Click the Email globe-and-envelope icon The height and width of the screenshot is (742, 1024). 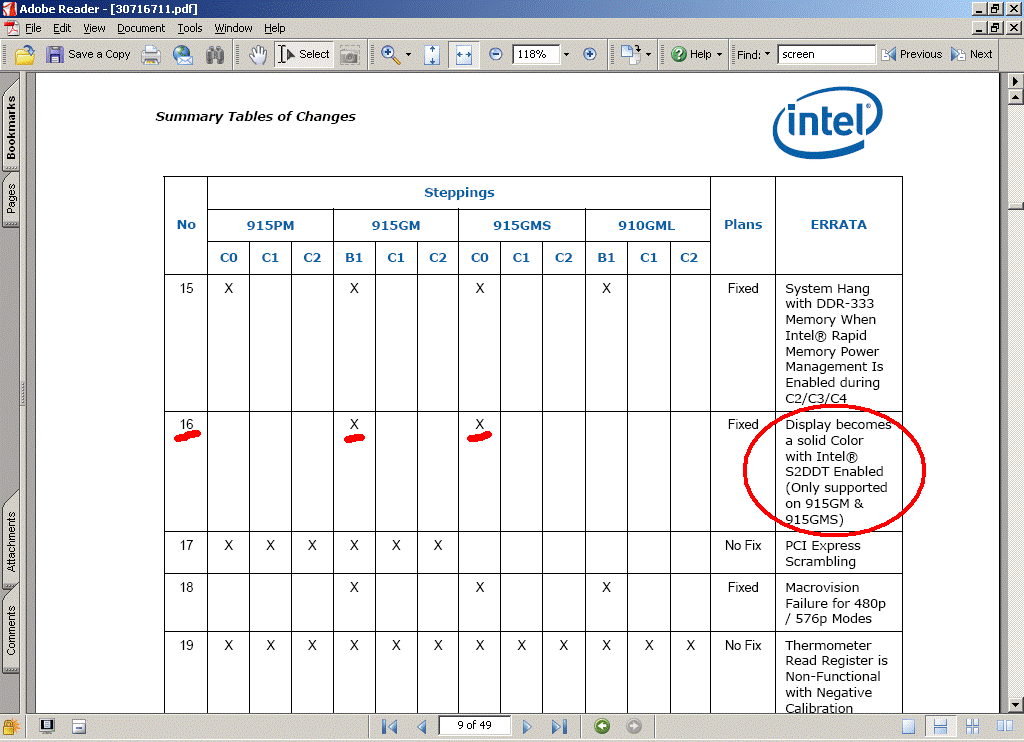pos(183,55)
